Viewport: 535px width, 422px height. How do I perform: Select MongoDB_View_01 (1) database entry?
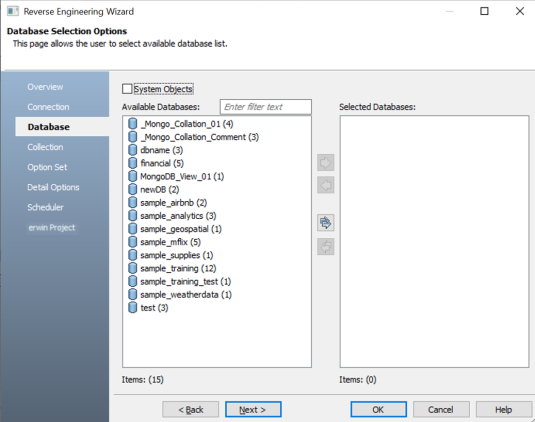(182, 176)
